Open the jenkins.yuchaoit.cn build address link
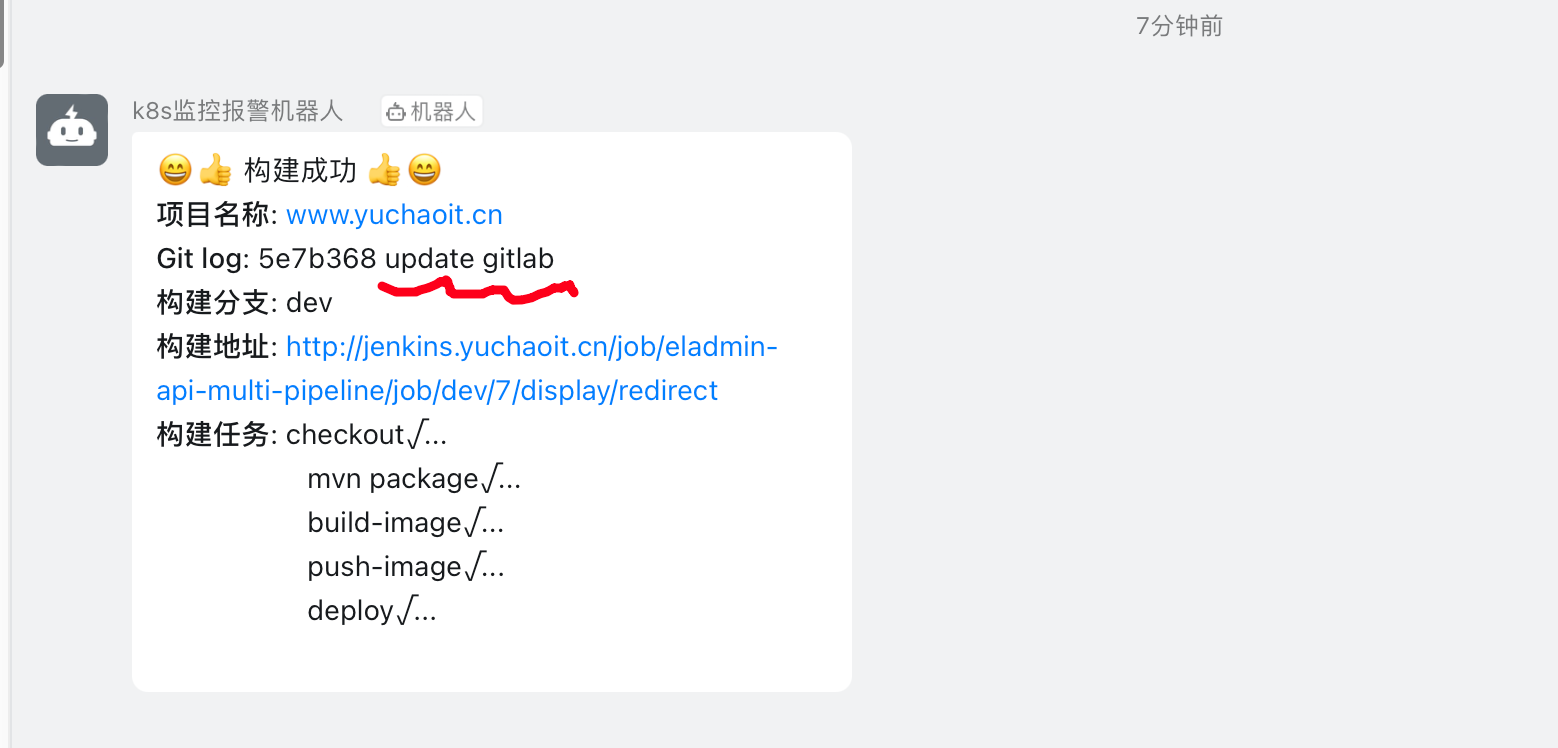Viewport: 1558px width, 748px height. [467, 369]
